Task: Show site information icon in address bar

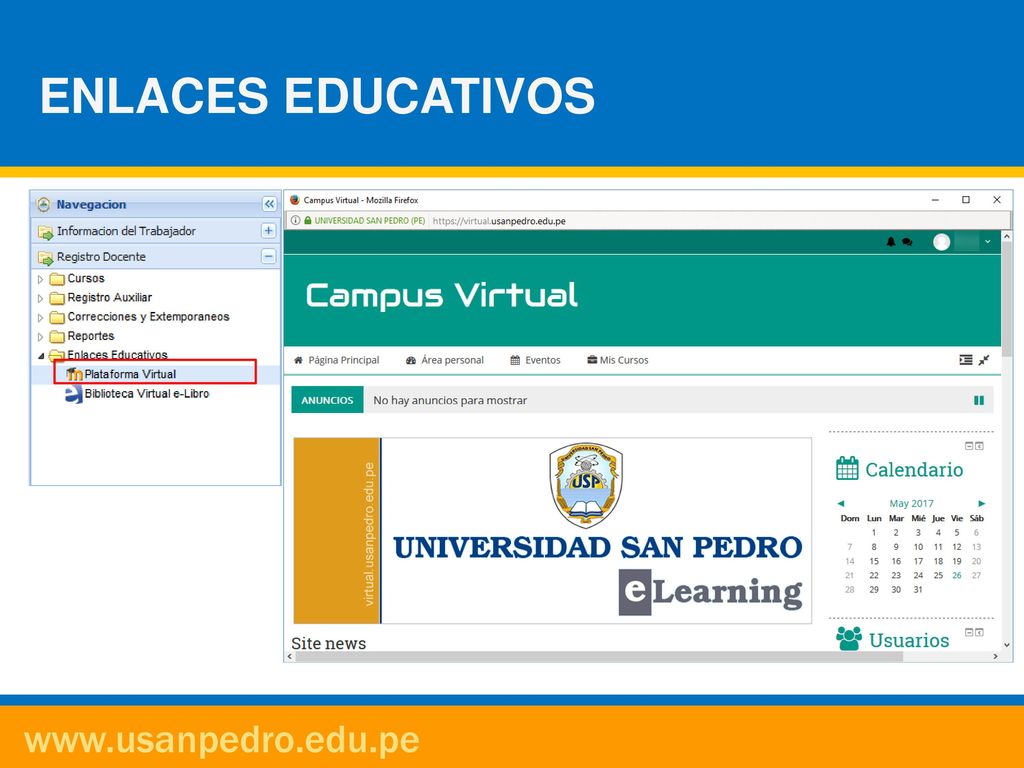Action: pyautogui.click(x=295, y=221)
